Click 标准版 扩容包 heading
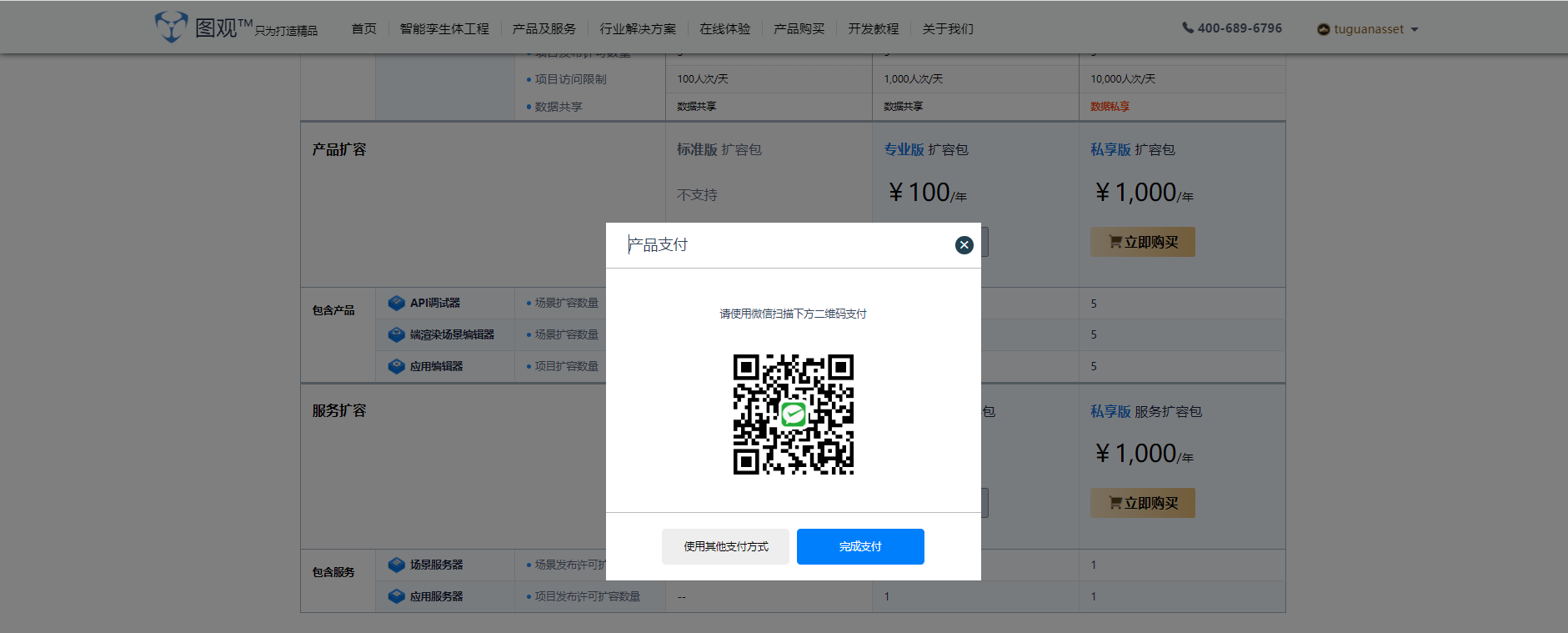This screenshot has width=1568, height=633. point(719,149)
